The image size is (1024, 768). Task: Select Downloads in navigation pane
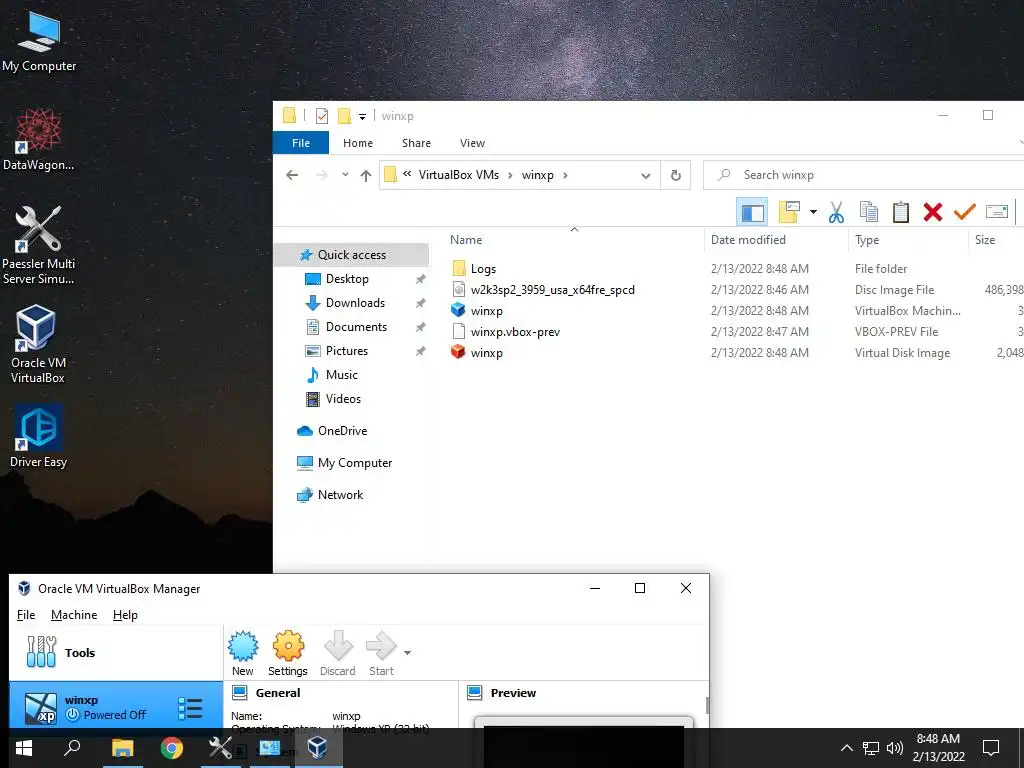355,303
